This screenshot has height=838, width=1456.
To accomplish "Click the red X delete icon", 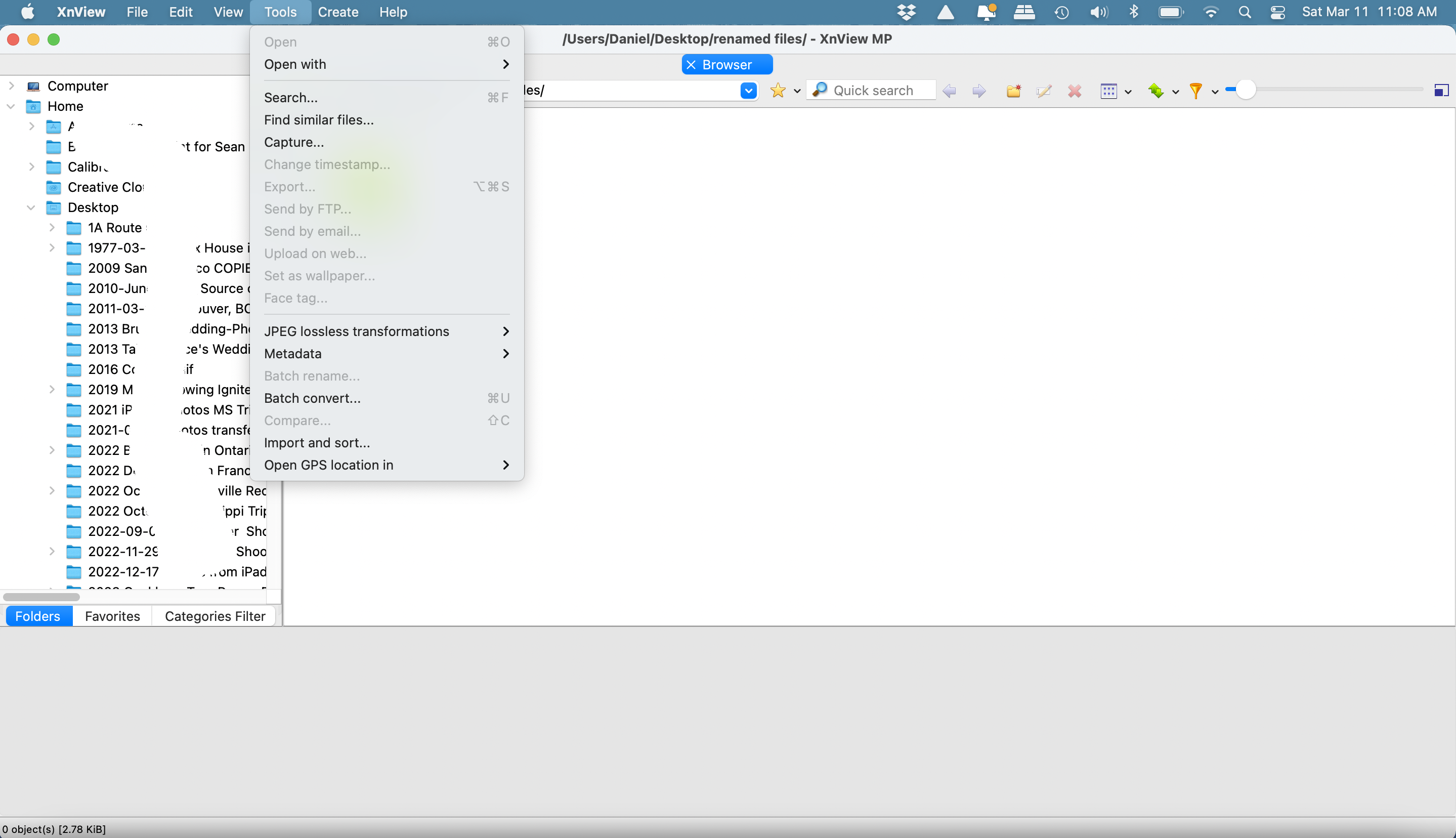I will (x=1074, y=91).
